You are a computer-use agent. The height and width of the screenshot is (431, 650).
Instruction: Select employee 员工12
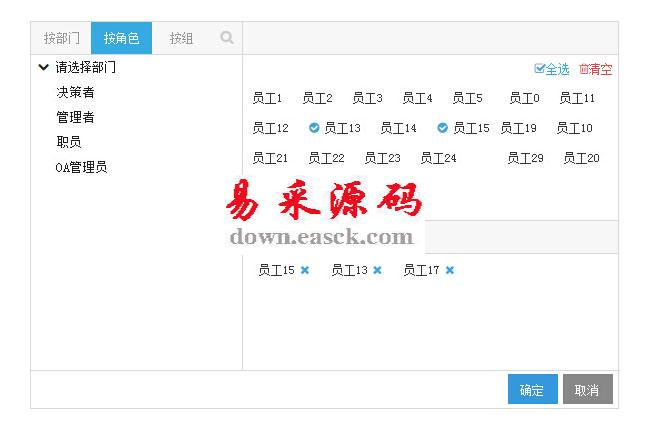click(x=271, y=128)
